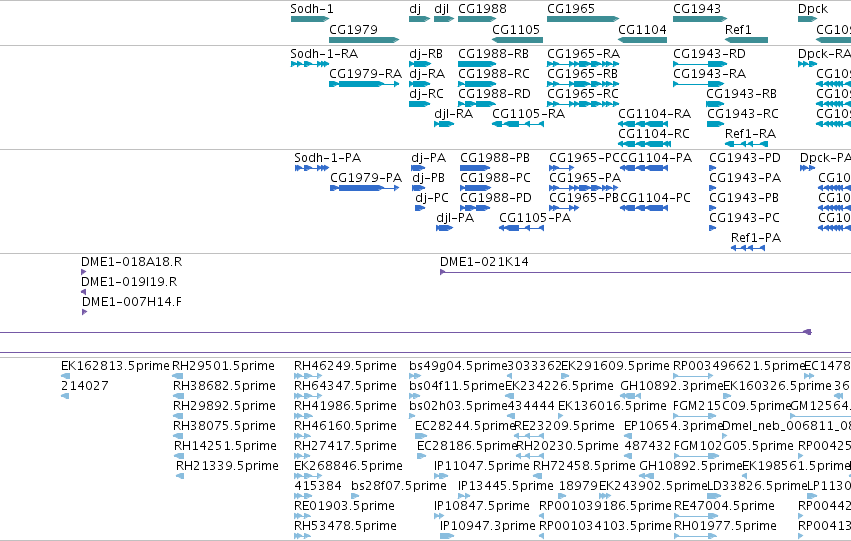Click the CG1943-RD transcript
851x541 pixels.
700,64
